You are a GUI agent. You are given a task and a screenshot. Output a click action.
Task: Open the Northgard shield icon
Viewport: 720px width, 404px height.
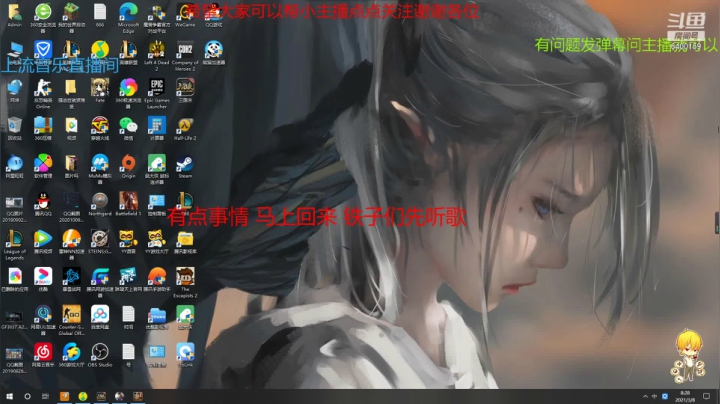point(100,201)
